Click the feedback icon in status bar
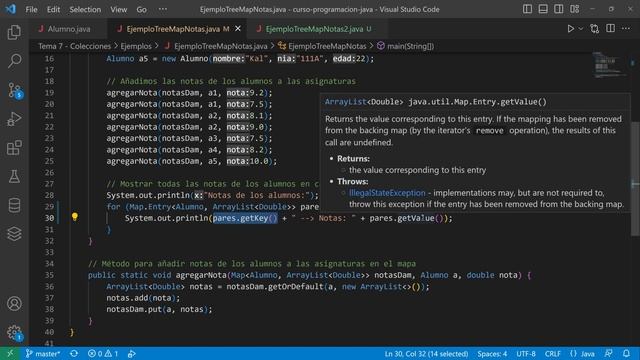 coord(609,353)
